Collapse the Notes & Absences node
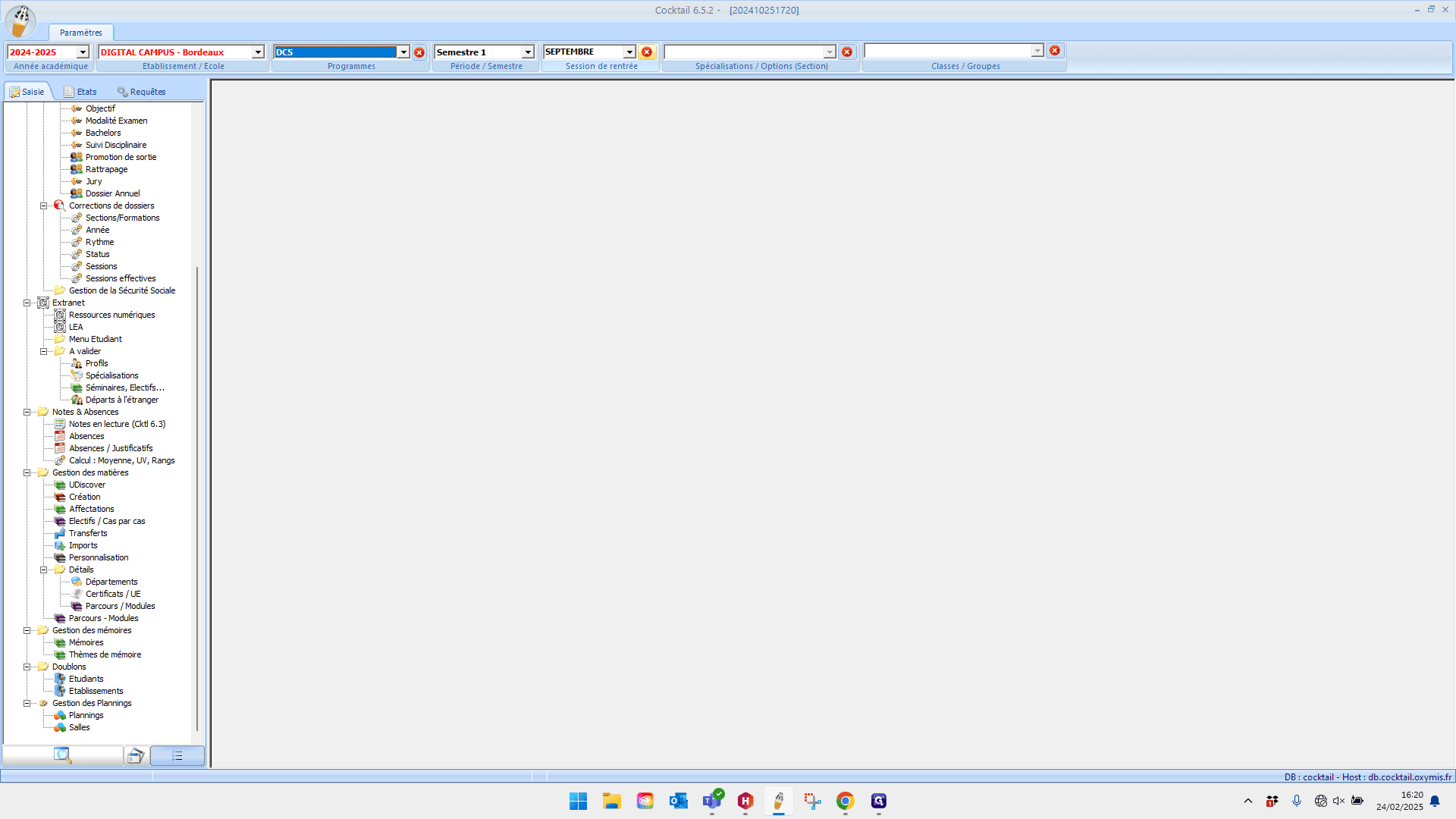This screenshot has width=1456, height=819. (x=27, y=412)
